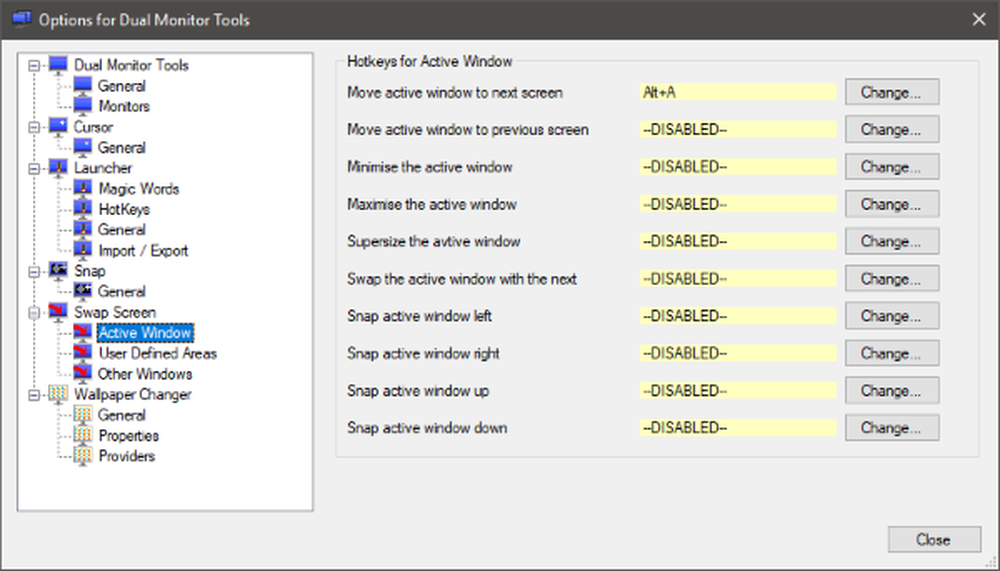Collapse the Wallpaper Changer tree branch

coord(35,394)
